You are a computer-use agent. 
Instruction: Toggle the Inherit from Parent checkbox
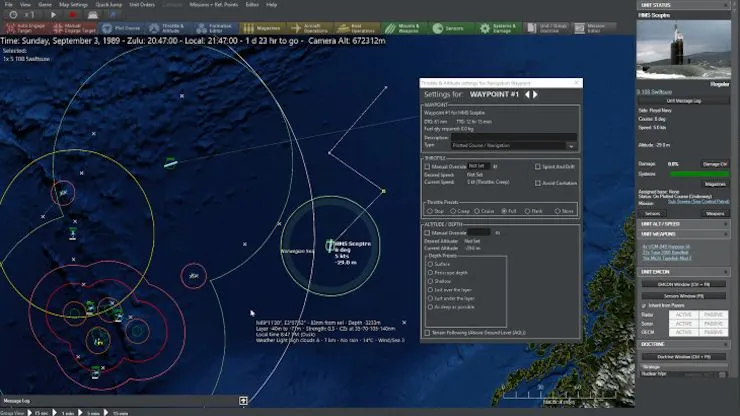tap(644, 306)
